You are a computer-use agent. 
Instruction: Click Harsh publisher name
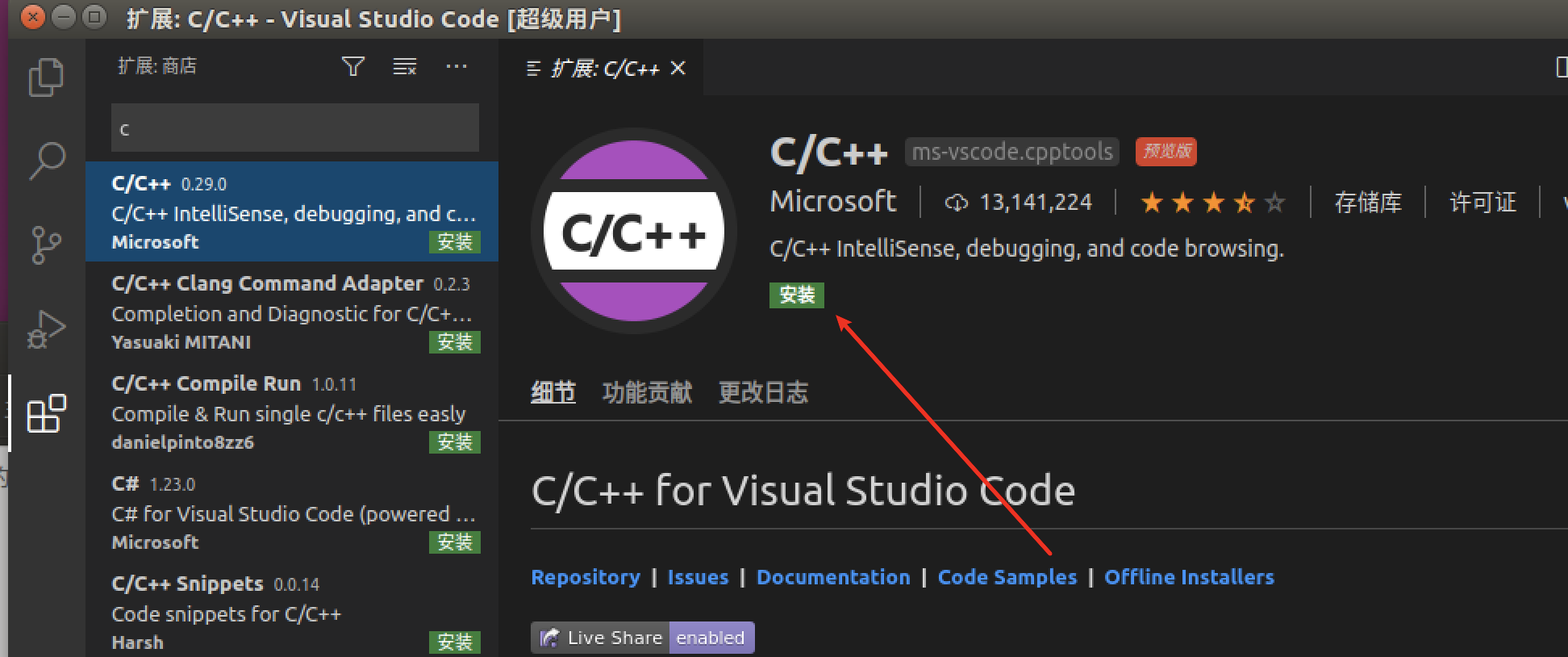[x=137, y=642]
